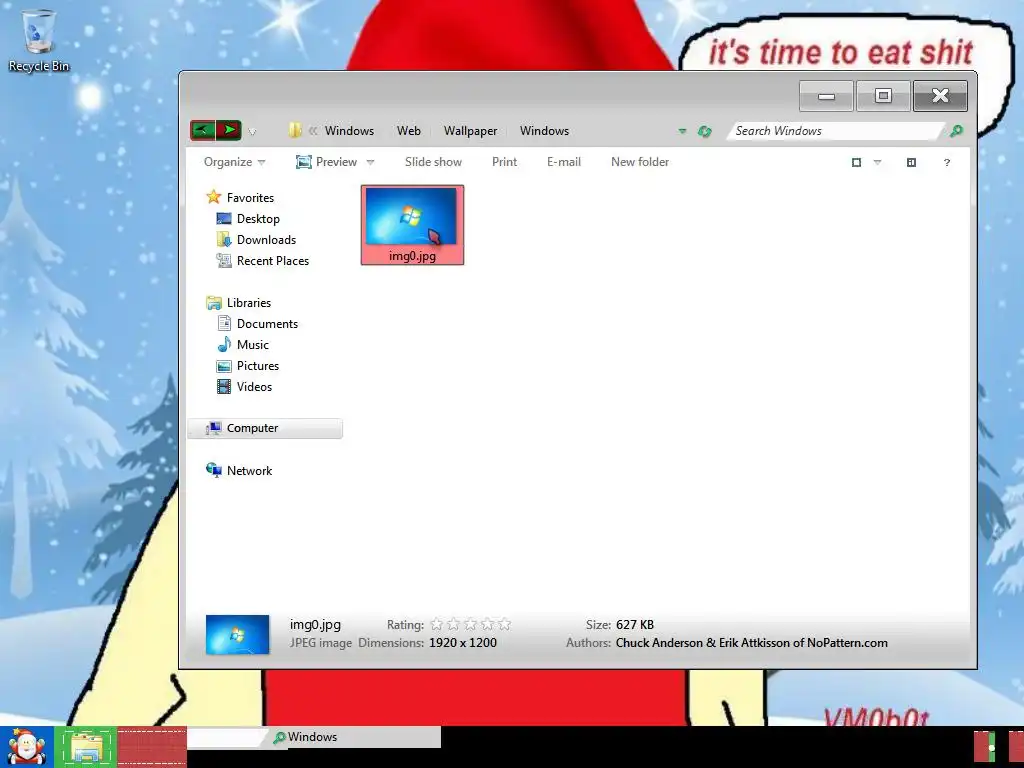Focus the Search Windows input box
Image resolution: width=1024 pixels, height=768 pixels.
click(x=835, y=131)
